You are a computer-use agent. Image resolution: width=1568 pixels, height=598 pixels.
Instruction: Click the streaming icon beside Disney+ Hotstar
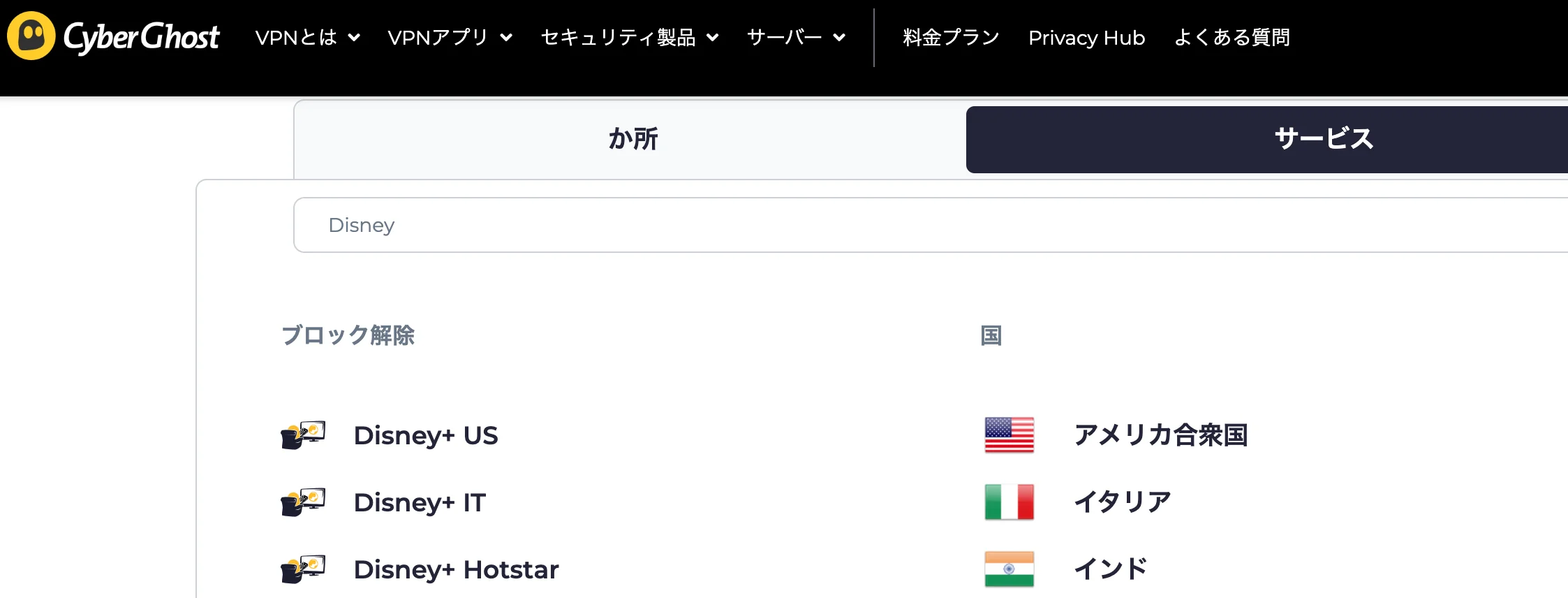[x=303, y=569]
